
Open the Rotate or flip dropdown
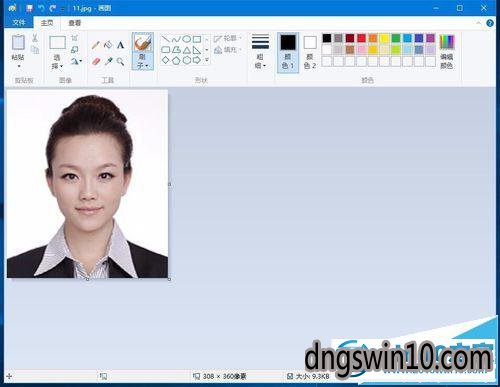tap(76, 61)
